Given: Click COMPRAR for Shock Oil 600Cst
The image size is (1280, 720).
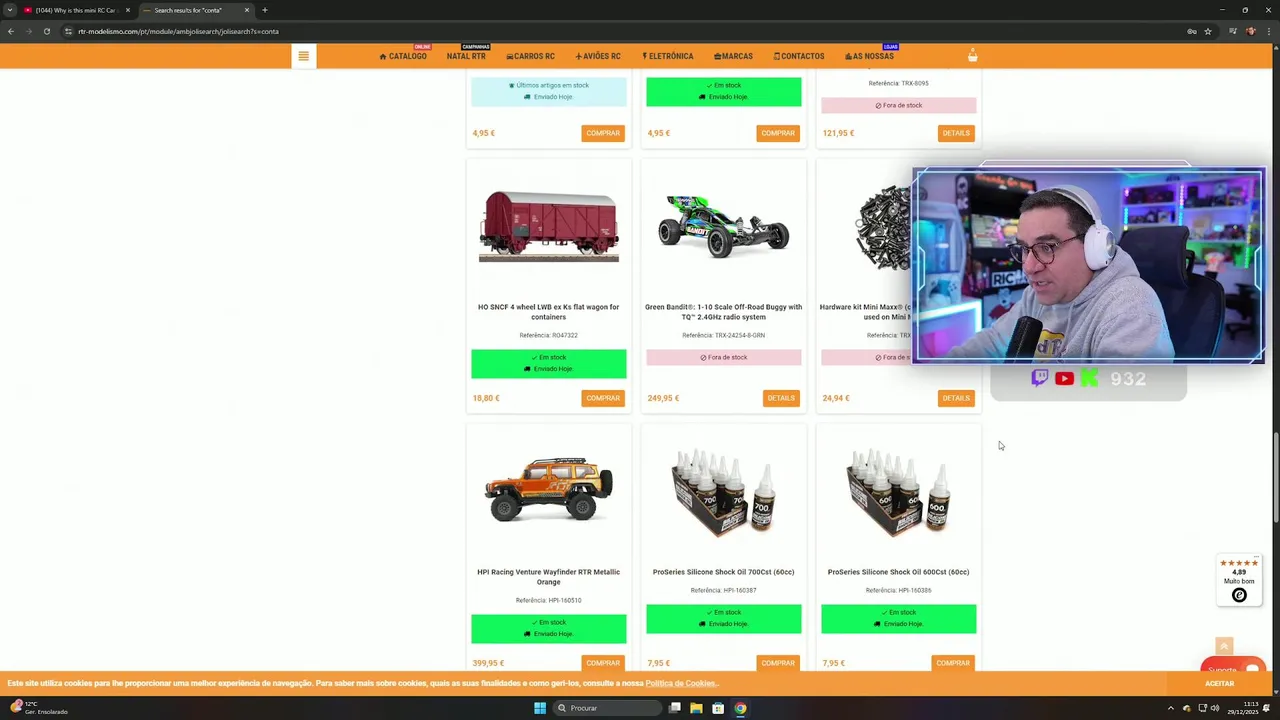Looking at the screenshot, I should point(953,662).
